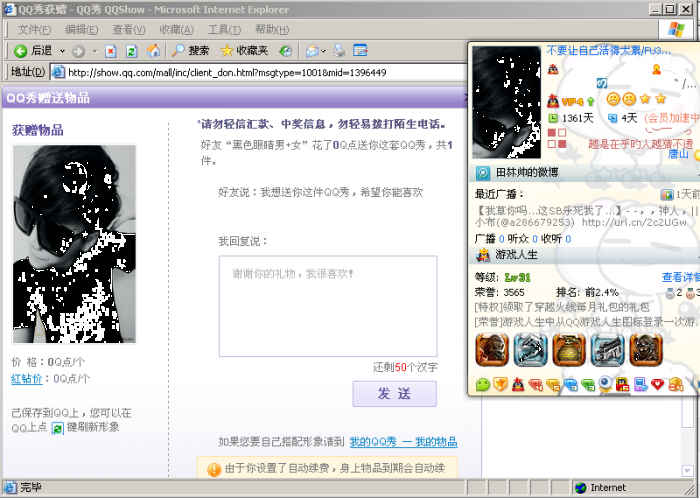Click the green VIP upgrade arrow

(591, 102)
